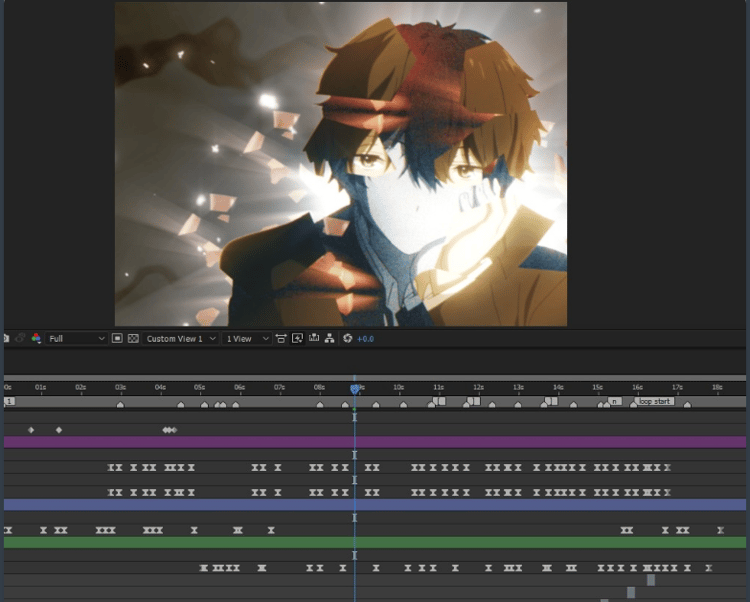
Task: Click the snapshot camera icon at far left
Action: pos(6,339)
